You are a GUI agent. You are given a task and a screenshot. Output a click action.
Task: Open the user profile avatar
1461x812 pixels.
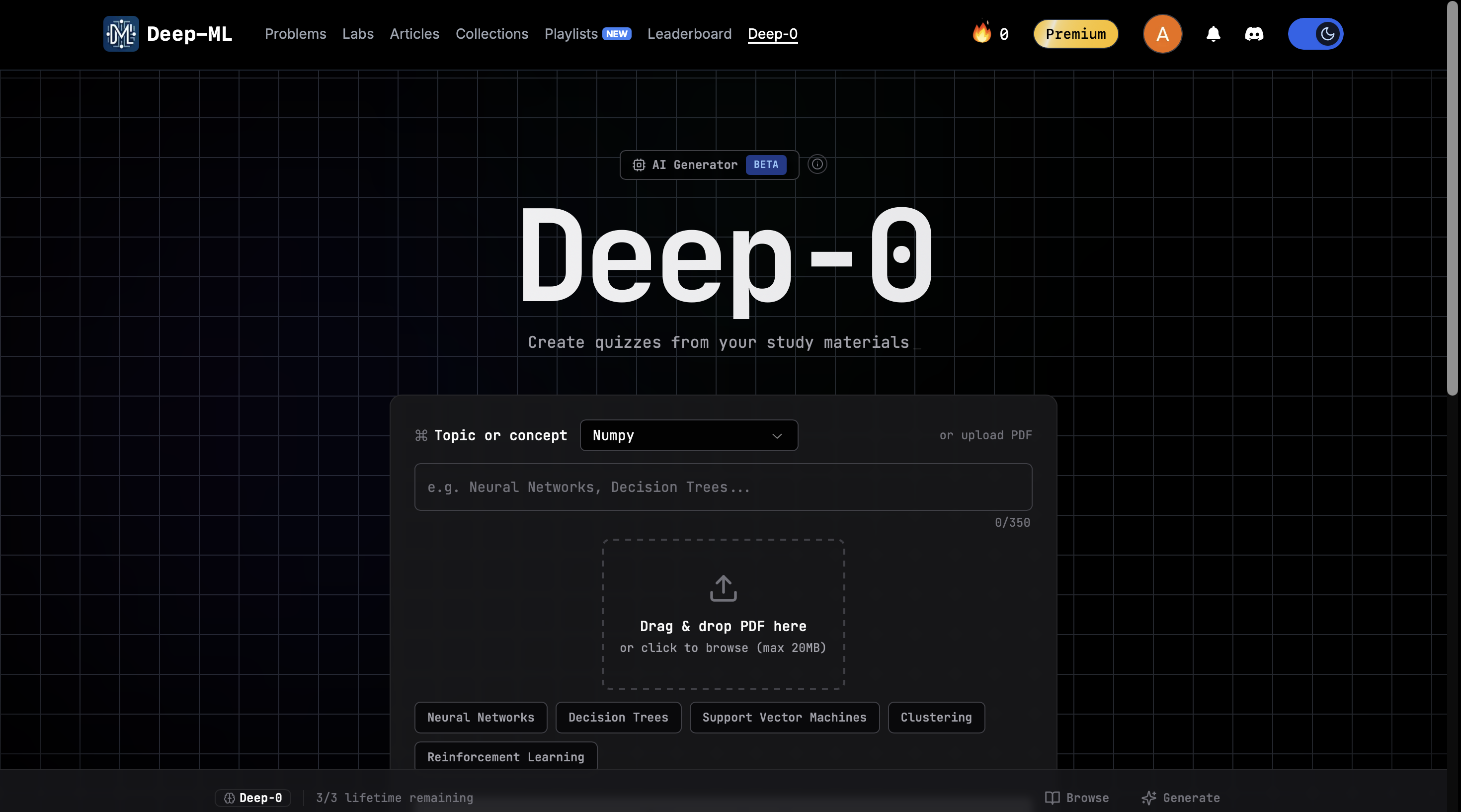pyautogui.click(x=1162, y=33)
